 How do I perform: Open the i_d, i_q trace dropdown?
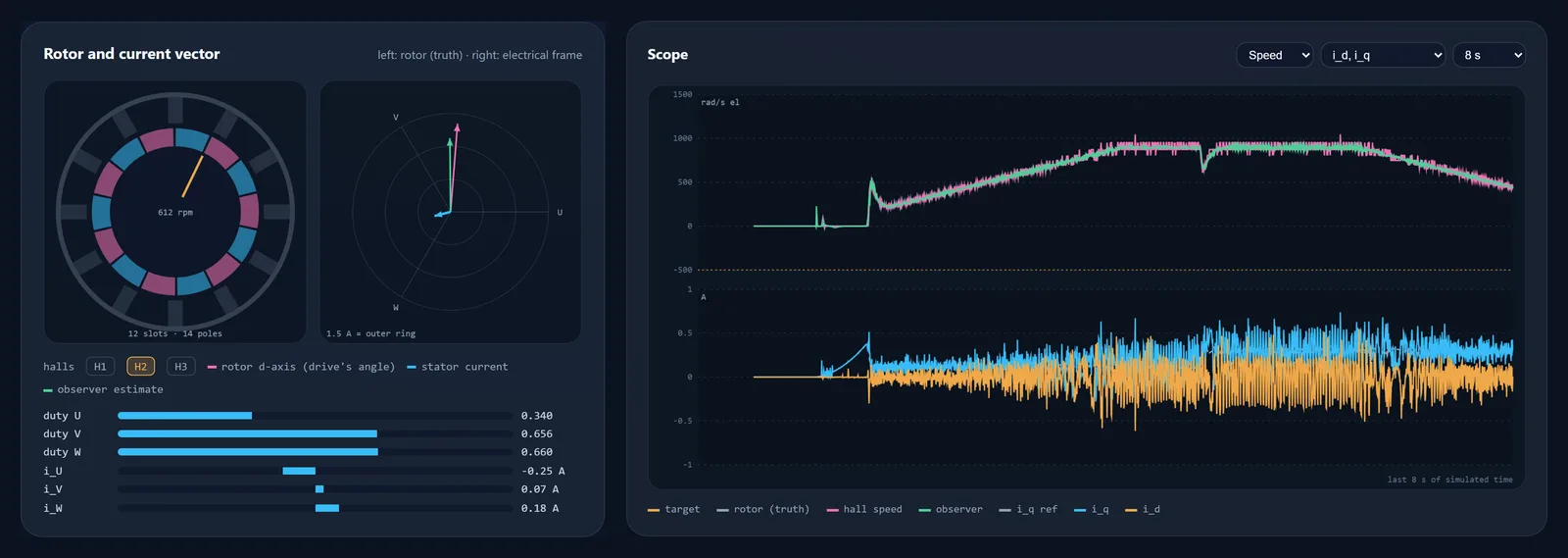click(x=1384, y=55)
